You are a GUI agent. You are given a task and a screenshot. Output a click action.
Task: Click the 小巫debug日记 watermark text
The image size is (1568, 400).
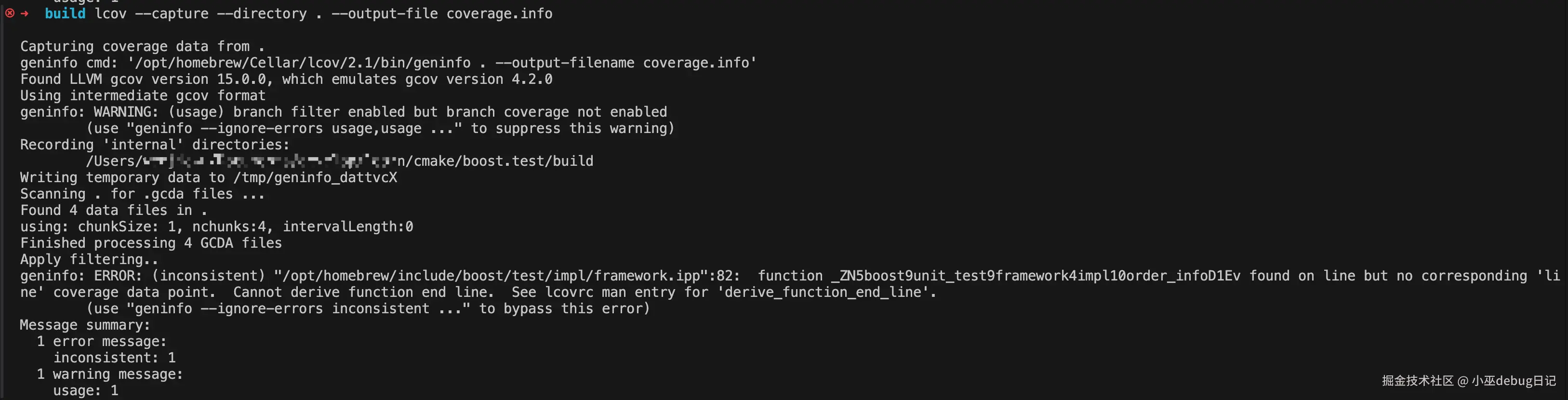point(1514,381)
